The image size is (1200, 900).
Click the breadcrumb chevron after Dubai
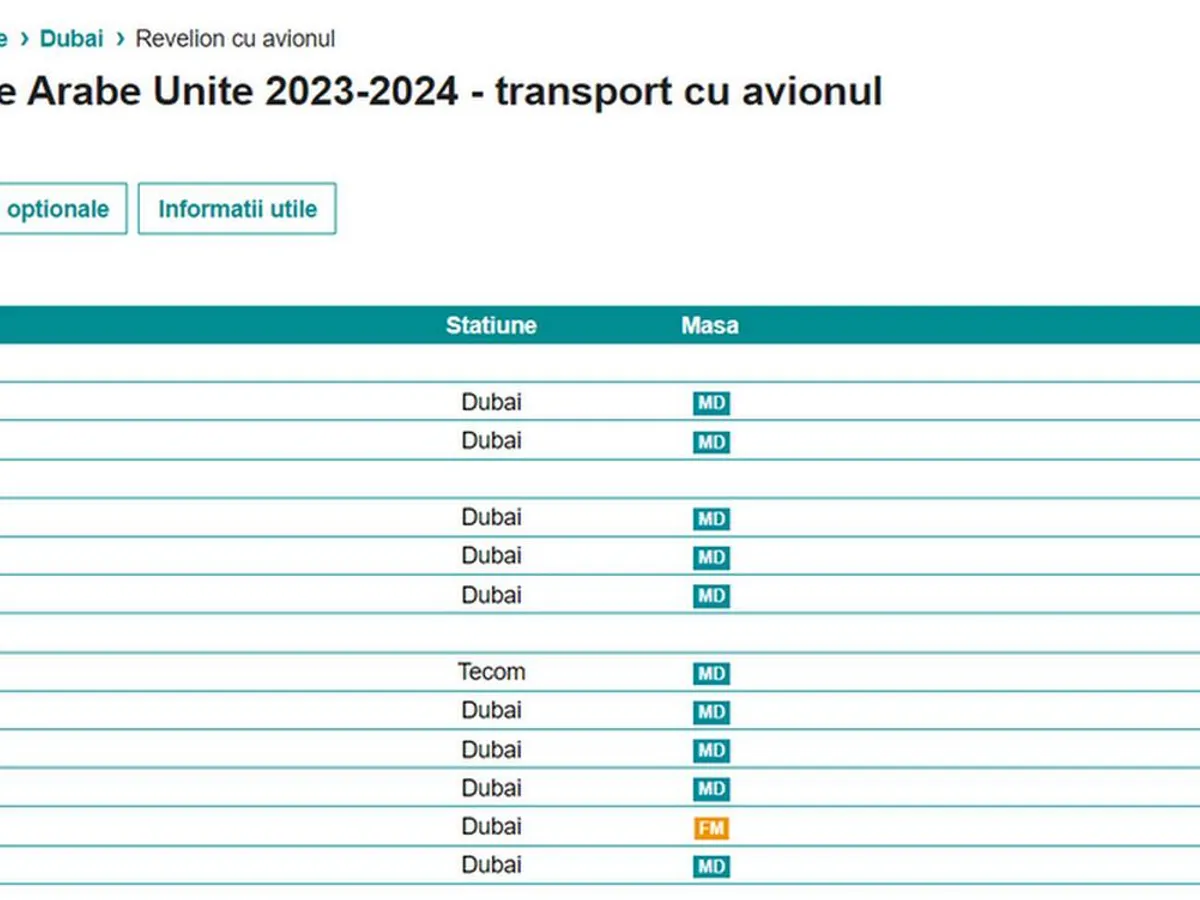click(x=120, y=39)
